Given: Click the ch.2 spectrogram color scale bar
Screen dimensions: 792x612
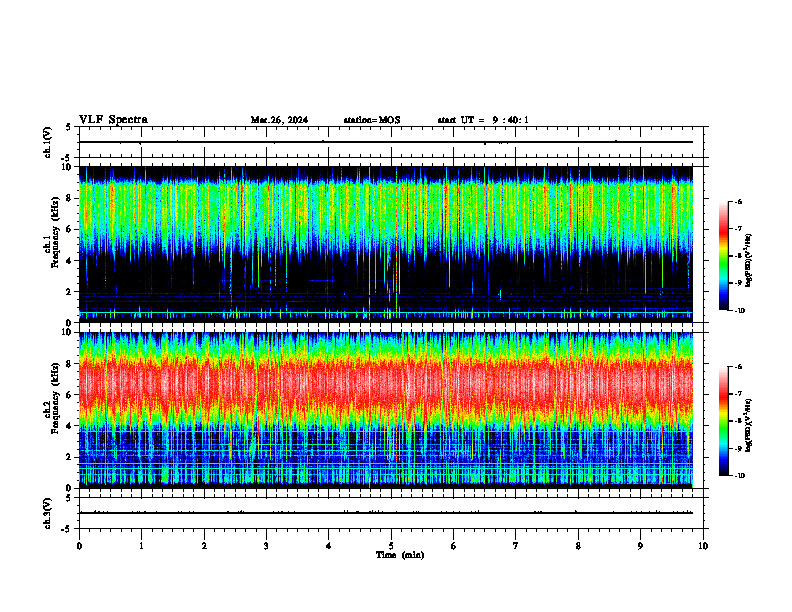Looking at the screenshot, I should pyautogui.click(x=723, y=421).
